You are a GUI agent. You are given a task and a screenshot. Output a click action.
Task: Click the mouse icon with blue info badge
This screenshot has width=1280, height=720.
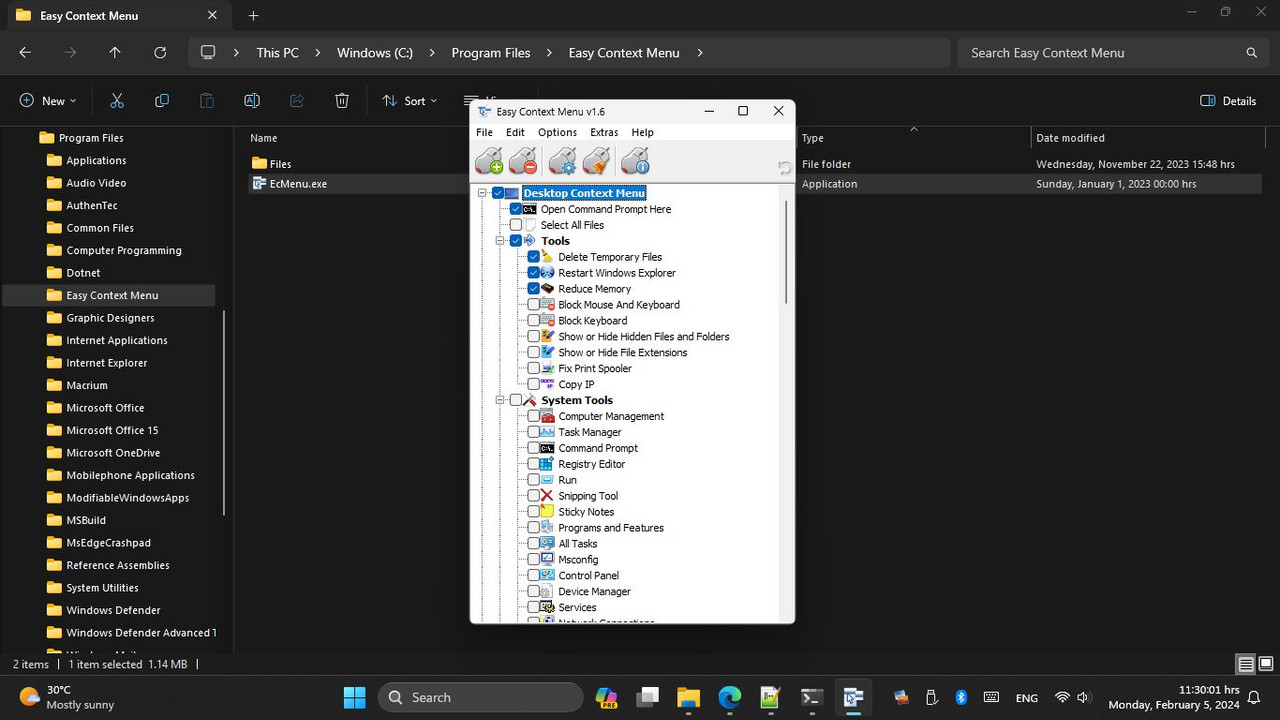pyautogui.click(x=635, y=160)
